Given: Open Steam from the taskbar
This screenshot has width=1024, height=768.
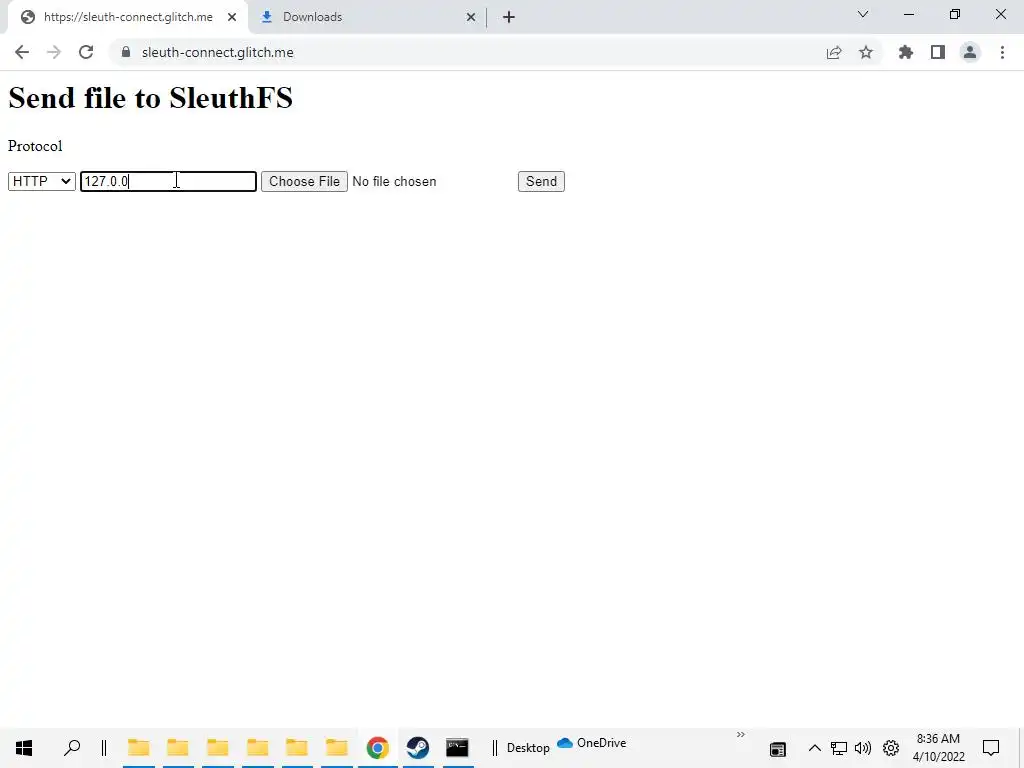Looking at the screenshot, I should tap(417, 748).
